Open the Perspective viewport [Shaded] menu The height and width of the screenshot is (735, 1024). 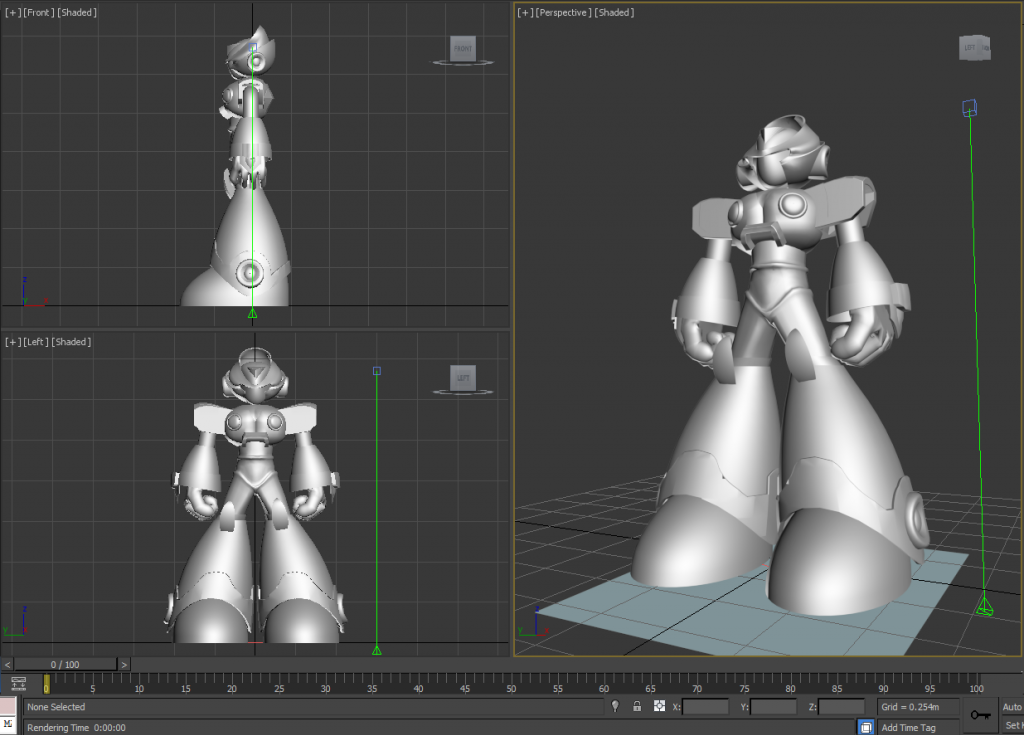click(614, 12)
